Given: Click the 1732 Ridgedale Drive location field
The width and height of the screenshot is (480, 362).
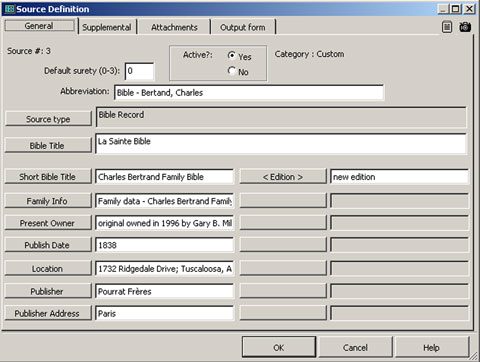Looking at the screenshot, I should pyautogui.click(x=165, y=268).
